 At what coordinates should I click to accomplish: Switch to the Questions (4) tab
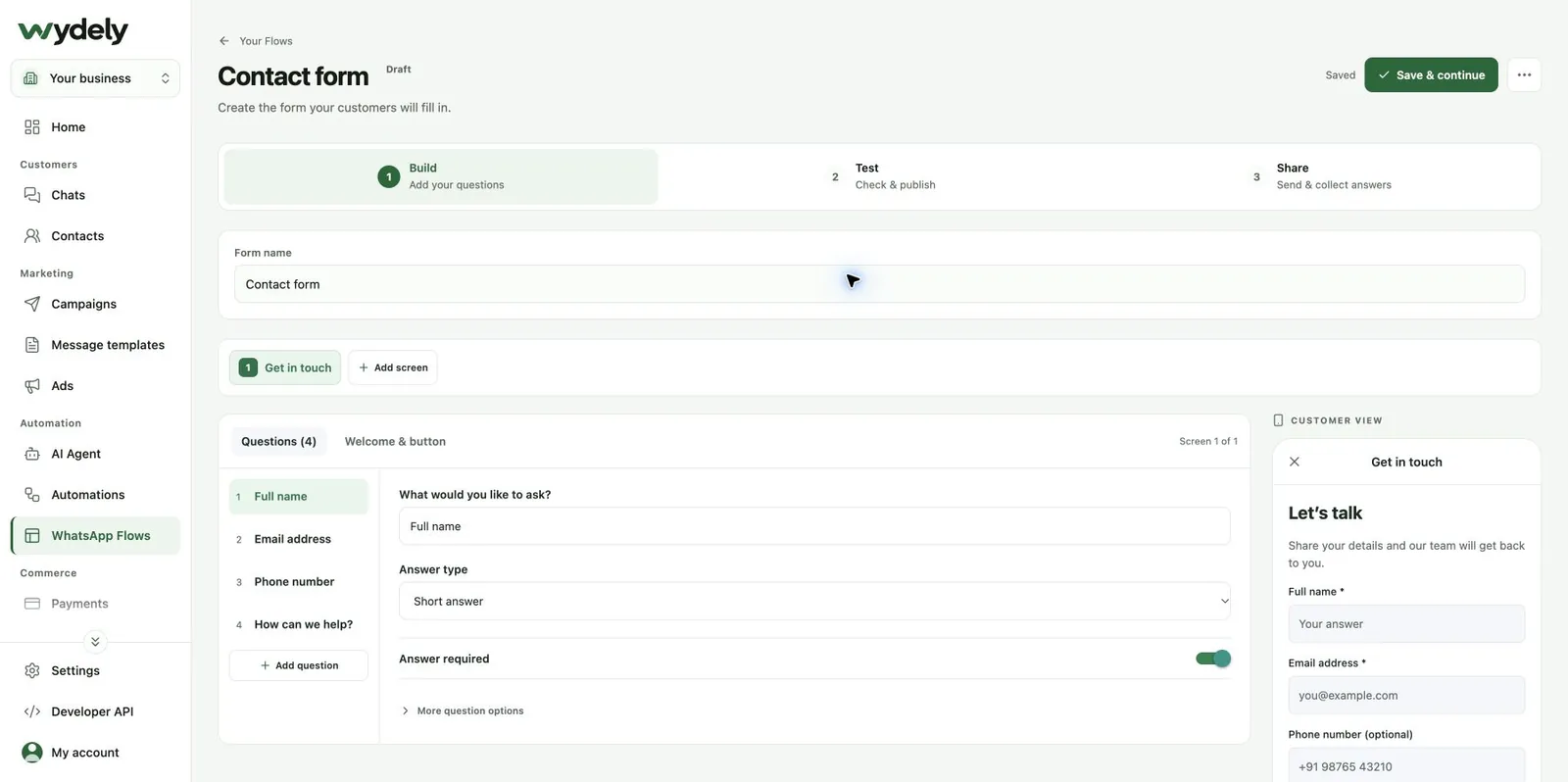tap(279, 442)
